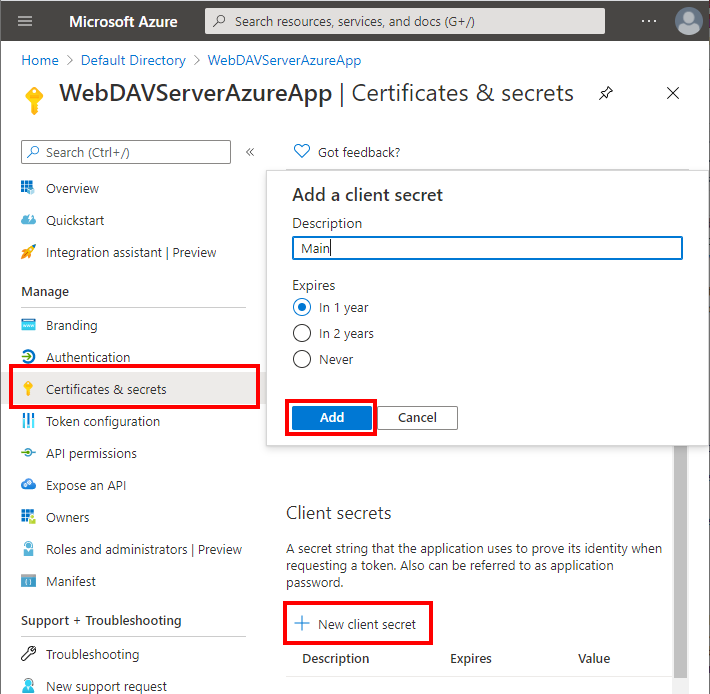Click the Overview grid icon

28,187
